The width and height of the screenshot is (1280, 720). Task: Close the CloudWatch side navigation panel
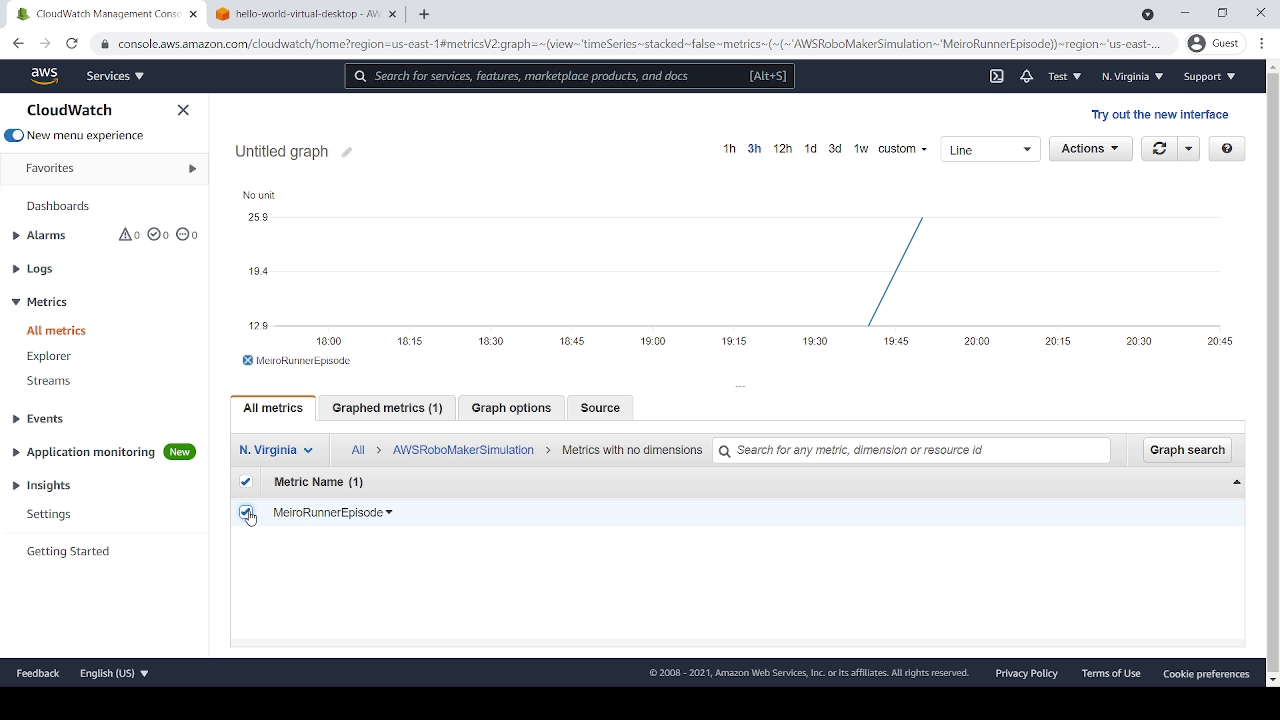pyautogui.click(x=183, y=110)
